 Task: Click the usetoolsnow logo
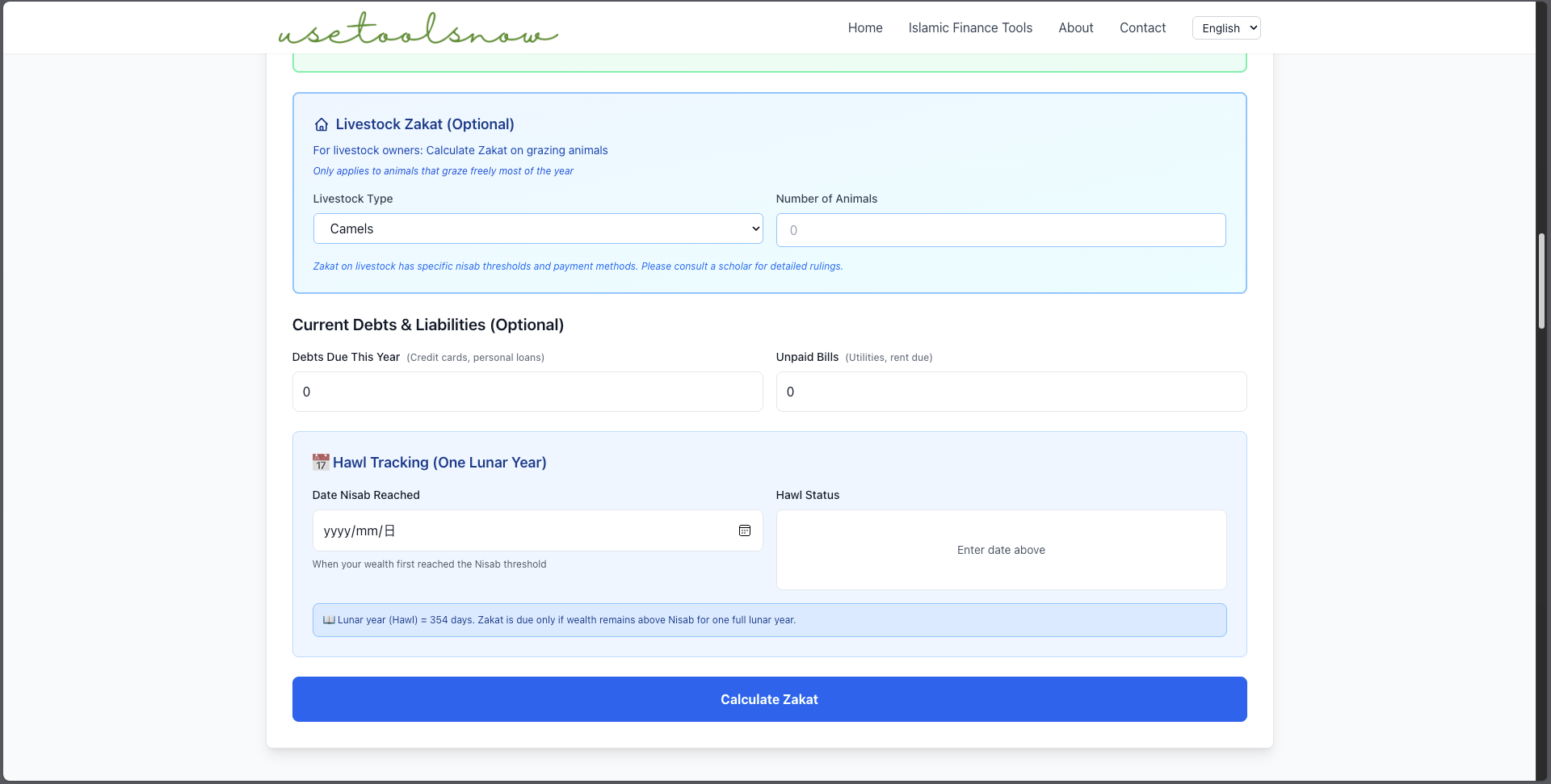point(418,29)
